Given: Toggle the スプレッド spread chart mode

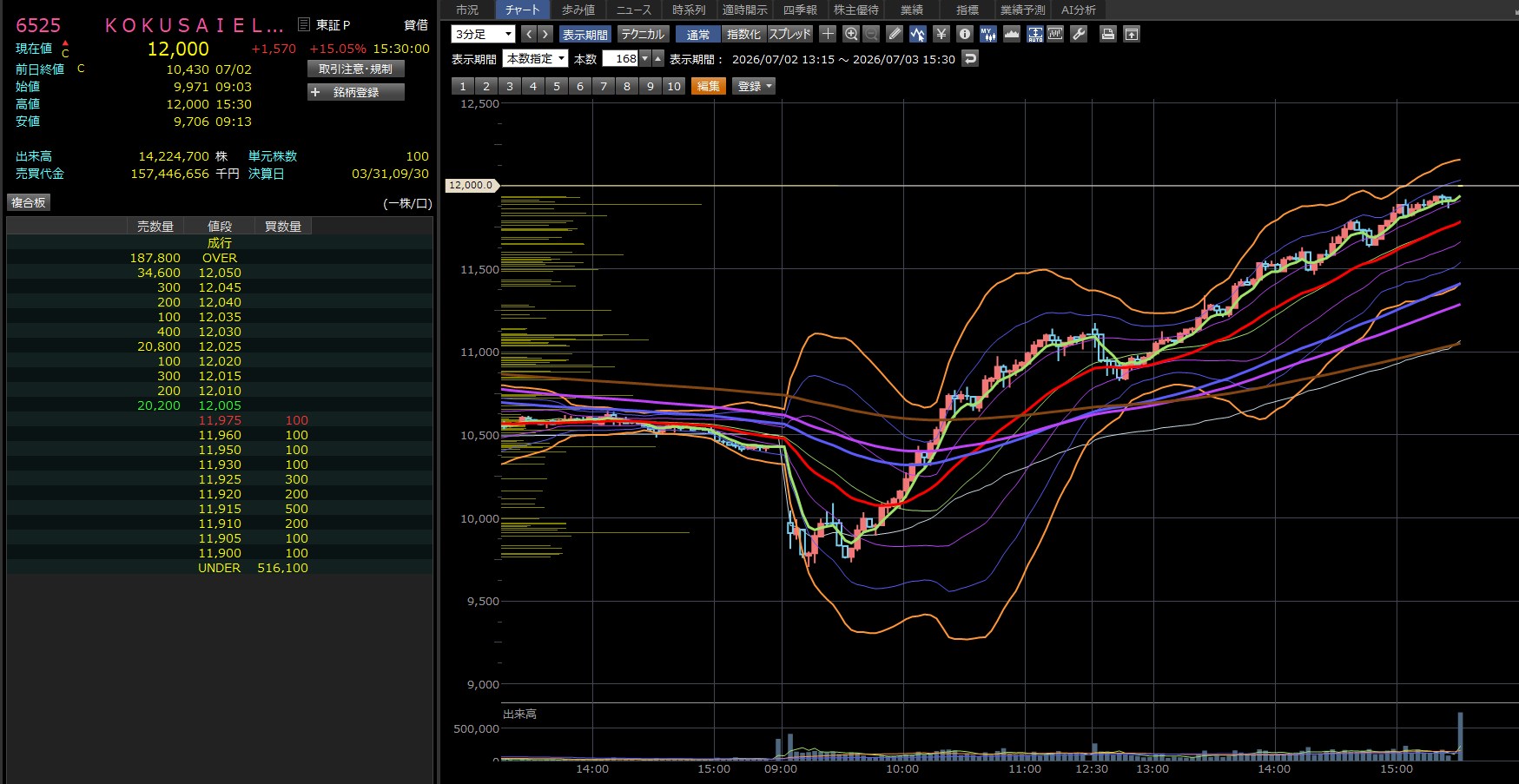Looking at the screenshot, I should [789, 34].
